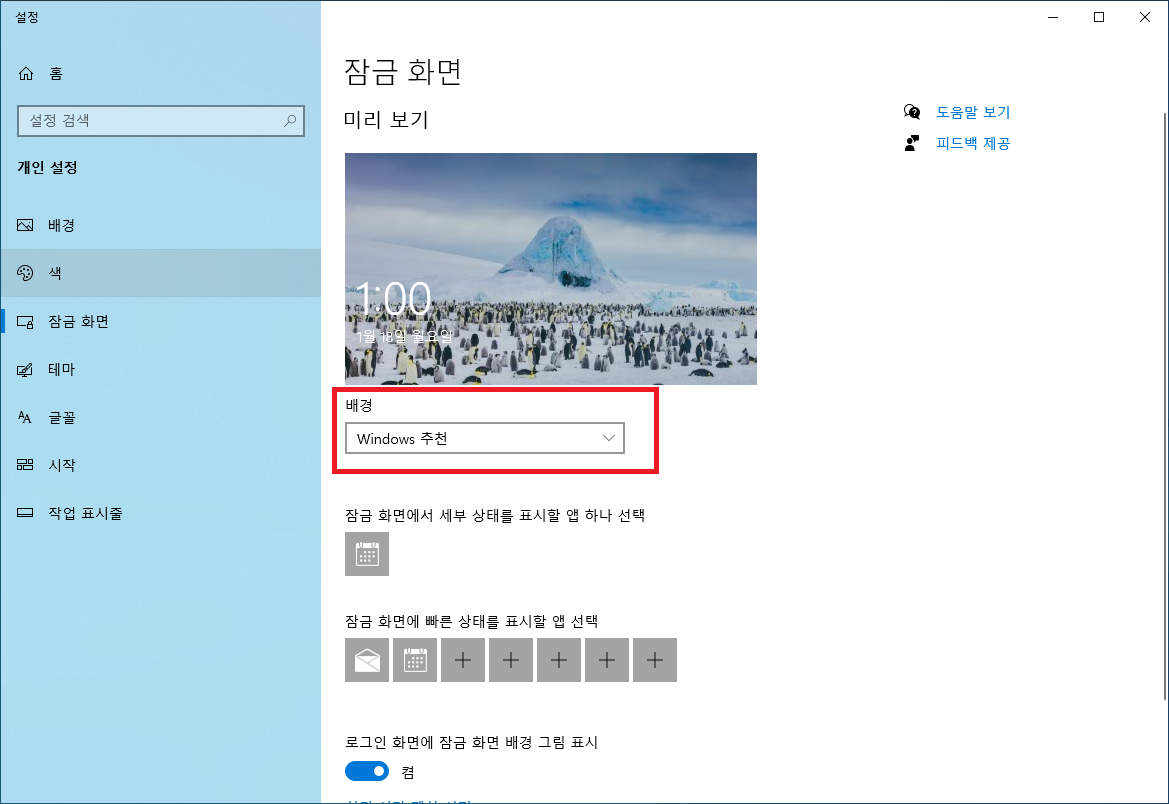Add a quick status app in second plus tile

tap(511, 660)
